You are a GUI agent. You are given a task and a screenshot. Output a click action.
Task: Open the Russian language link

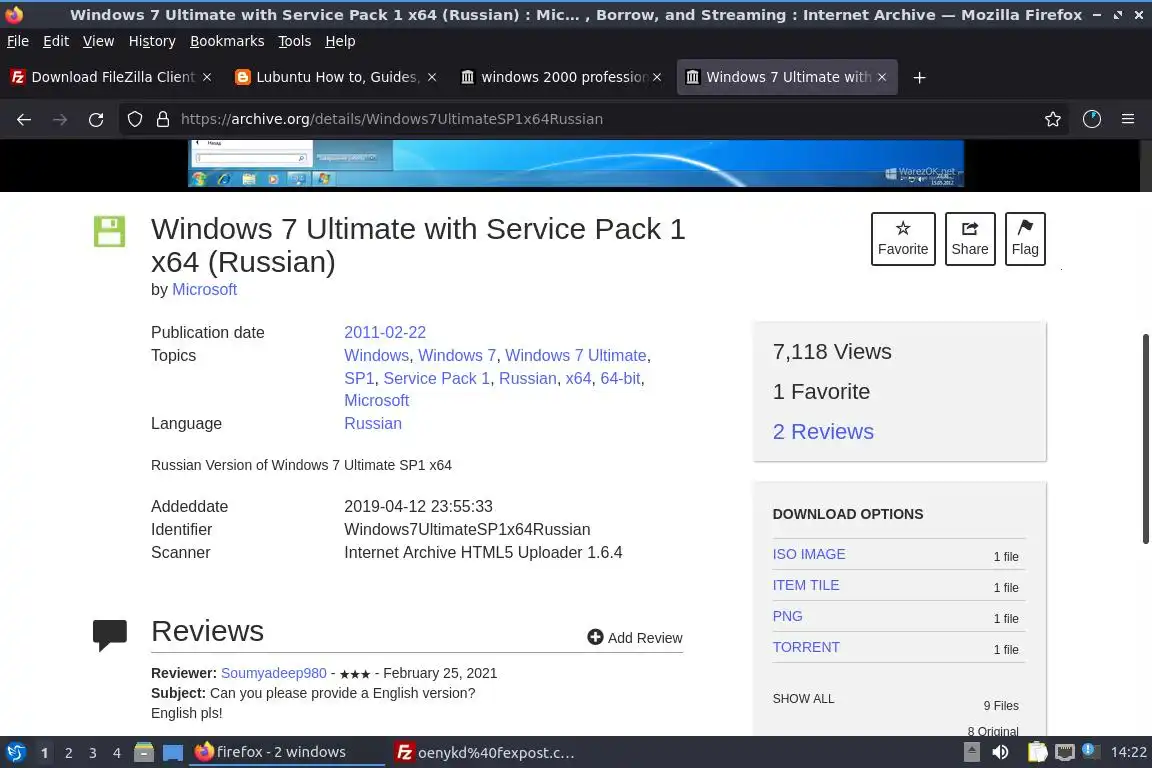tap(372, 423)
